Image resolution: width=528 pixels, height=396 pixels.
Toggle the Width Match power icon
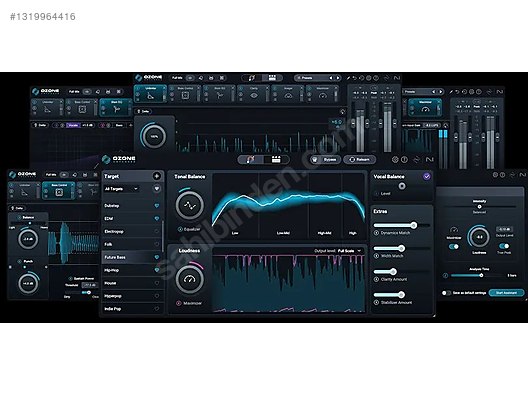click(376, 256)
